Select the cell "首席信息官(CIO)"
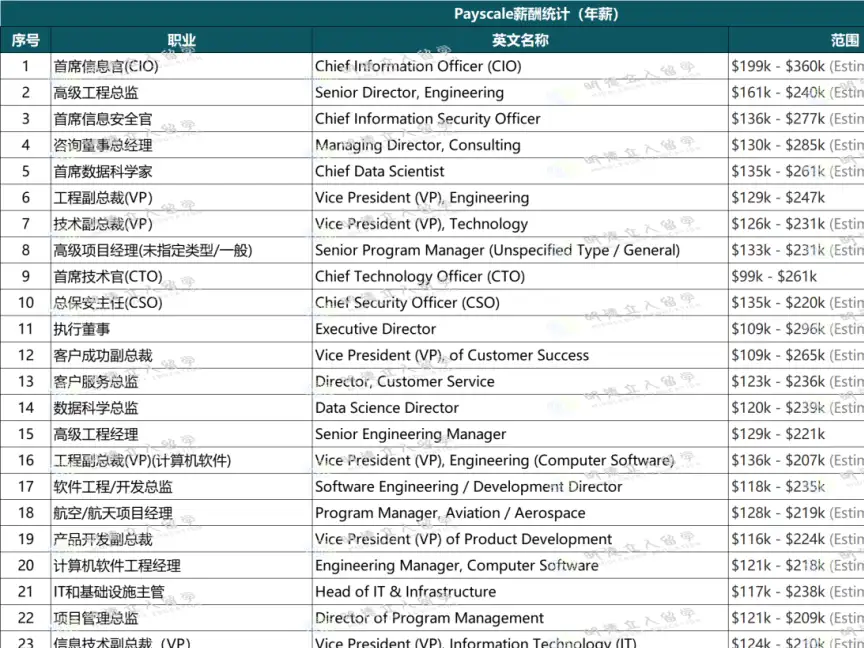The height and width of the screenshot is (648, 864). [x=181, y=66]
